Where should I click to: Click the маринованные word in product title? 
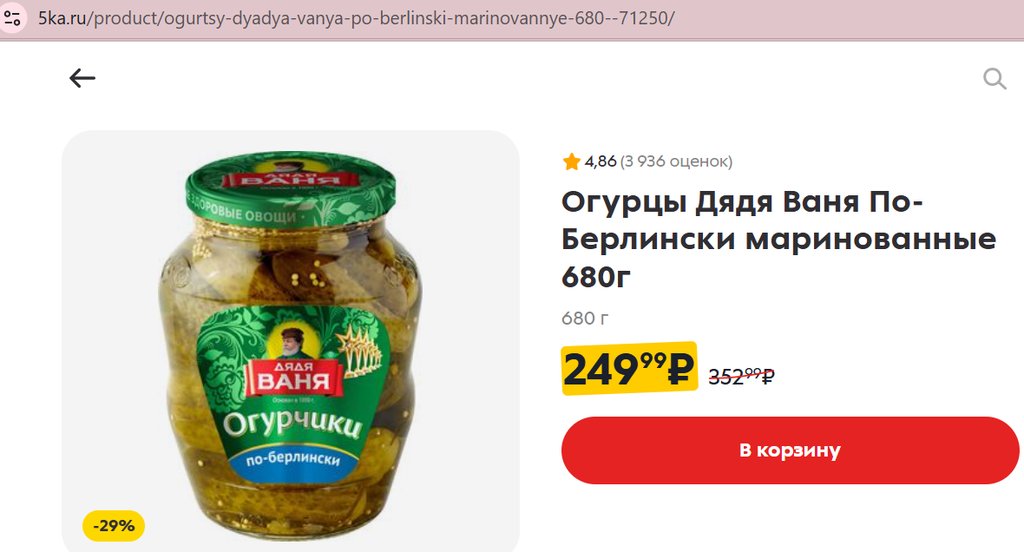click(871, 239)
